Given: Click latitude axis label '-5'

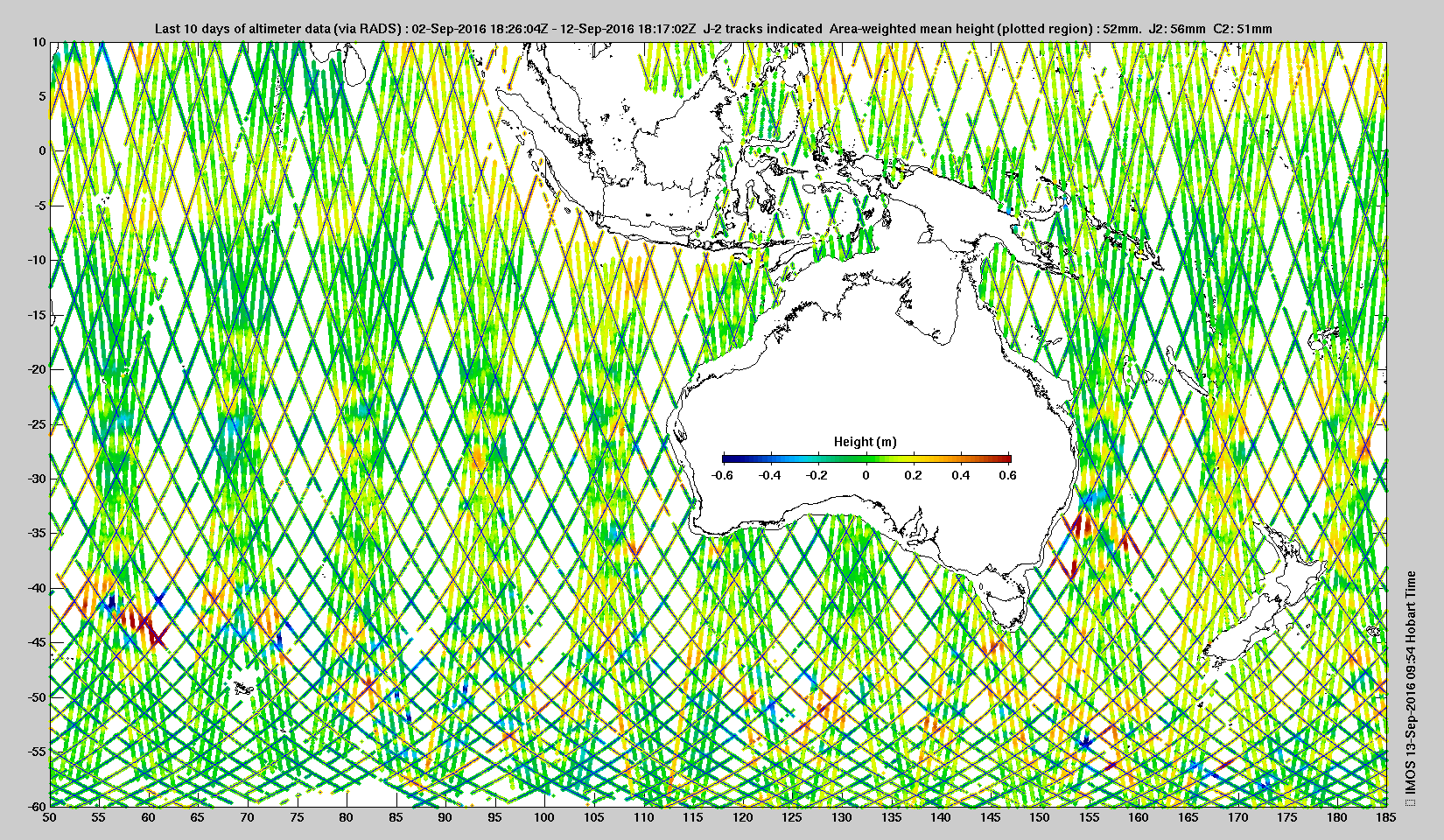Looking at the screenshot, I should (39, 206).
